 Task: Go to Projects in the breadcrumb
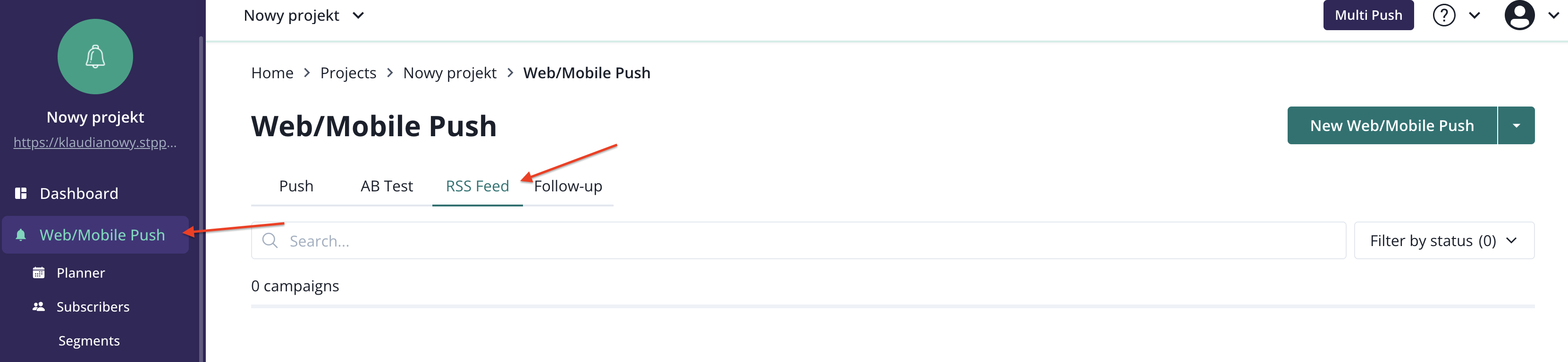click(348, 73)
